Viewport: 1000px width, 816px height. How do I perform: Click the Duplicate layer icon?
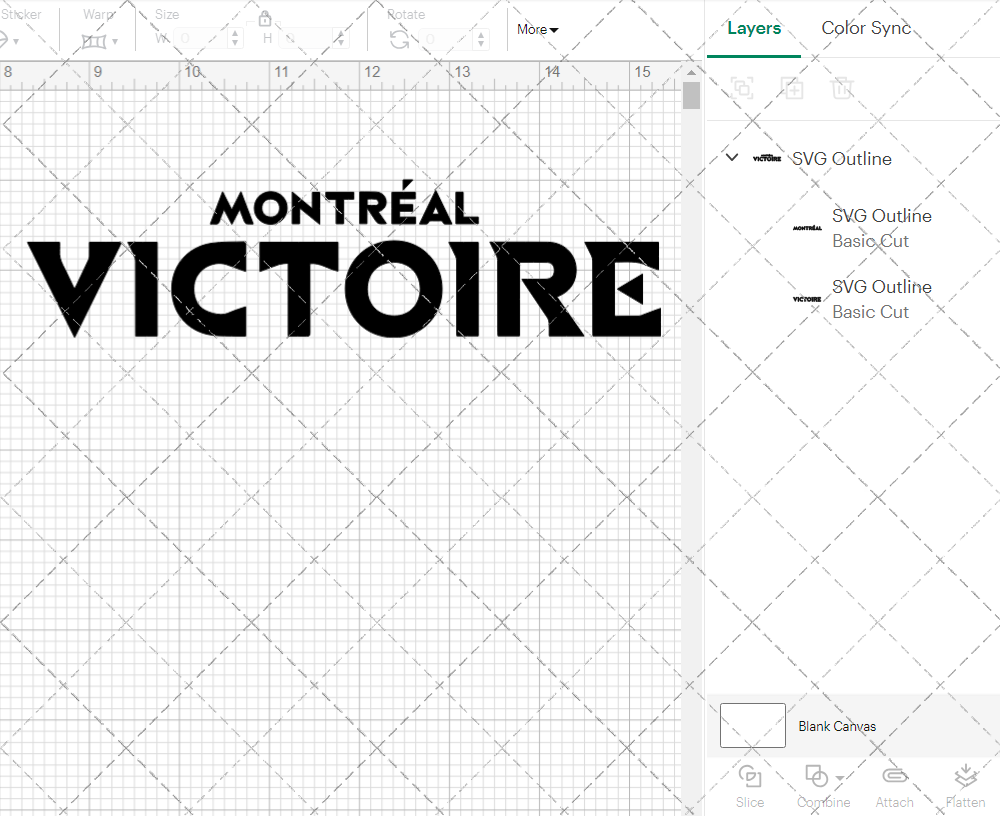pos(793,88)
